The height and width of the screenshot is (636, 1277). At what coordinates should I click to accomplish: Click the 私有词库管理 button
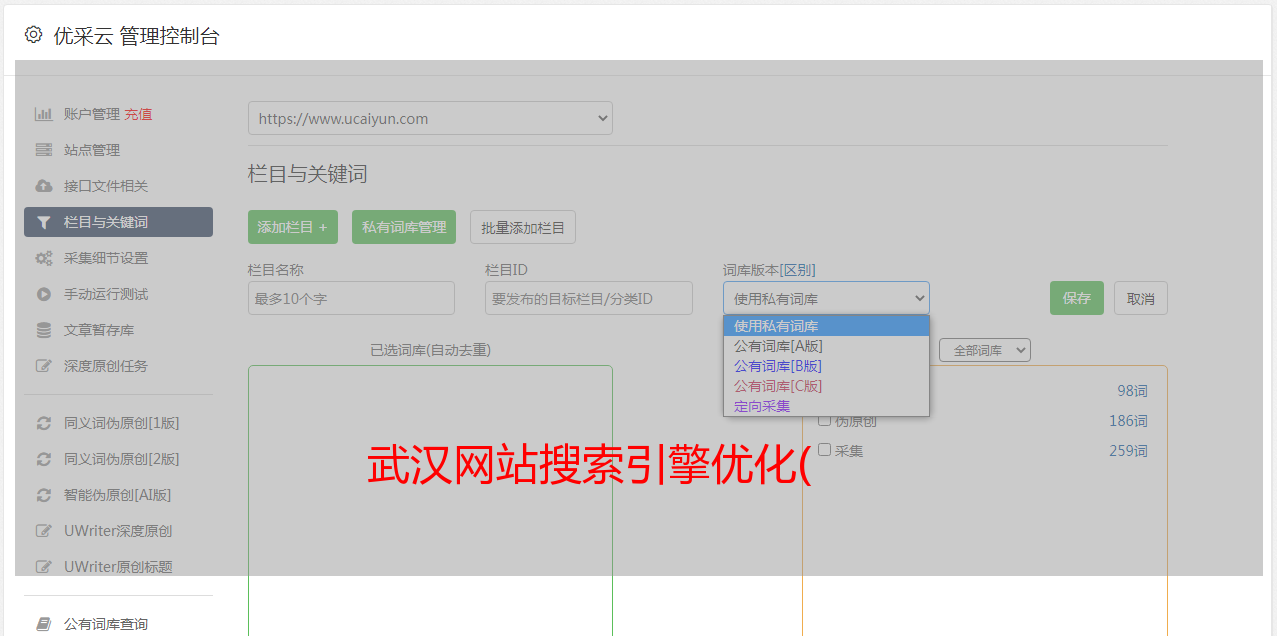(404, 227)
